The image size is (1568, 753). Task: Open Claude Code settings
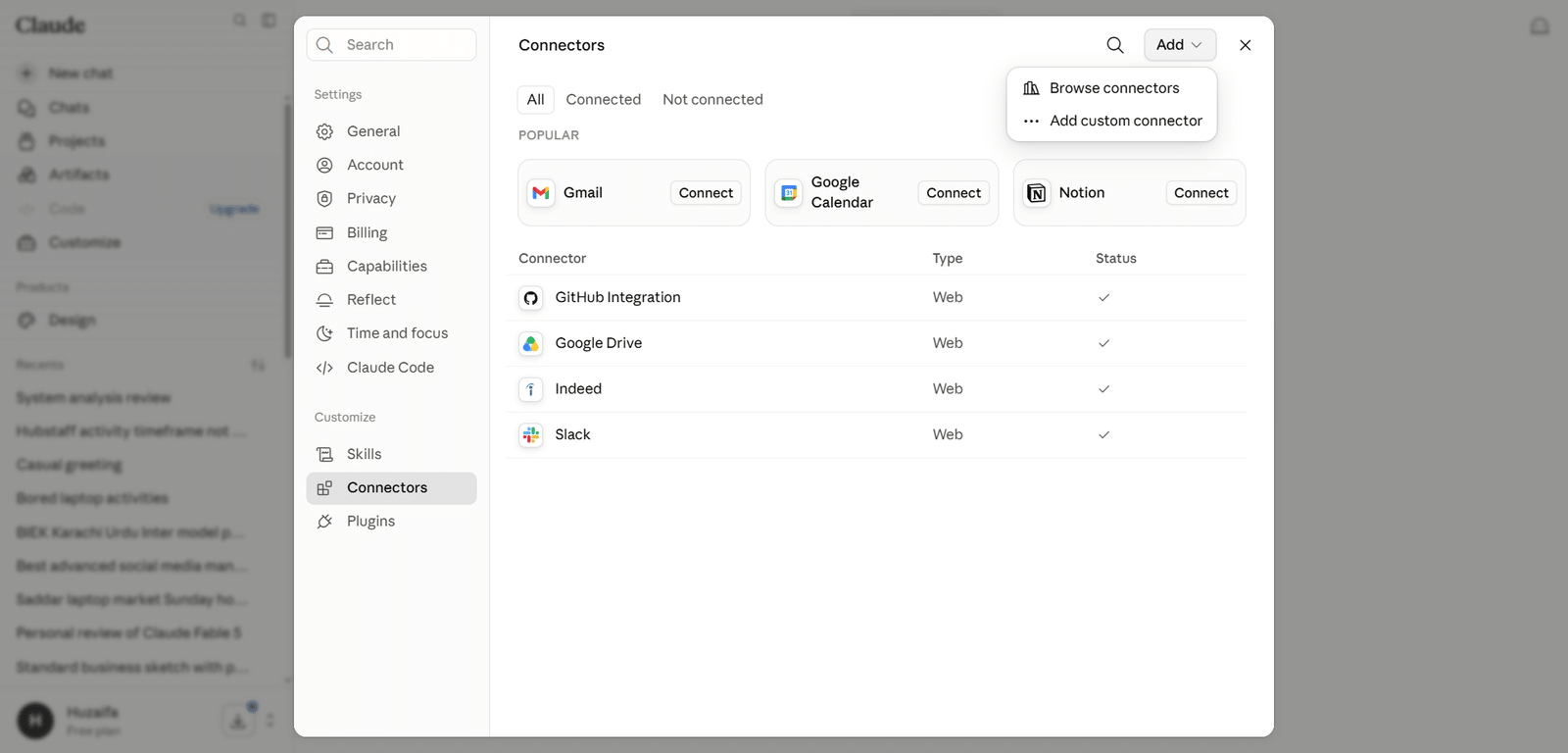pos(391,368)
